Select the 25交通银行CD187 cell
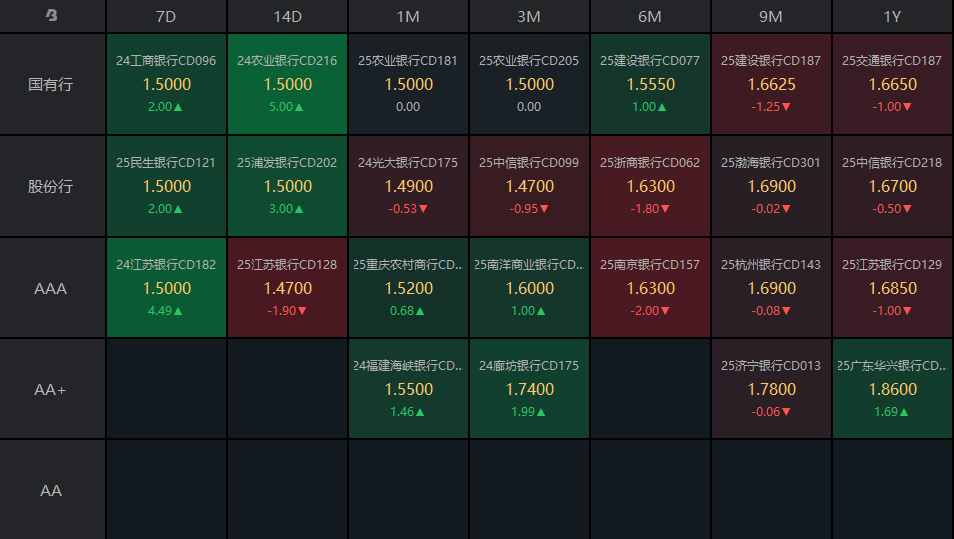Screen dimensions: 954x539 tap(892, 84)
